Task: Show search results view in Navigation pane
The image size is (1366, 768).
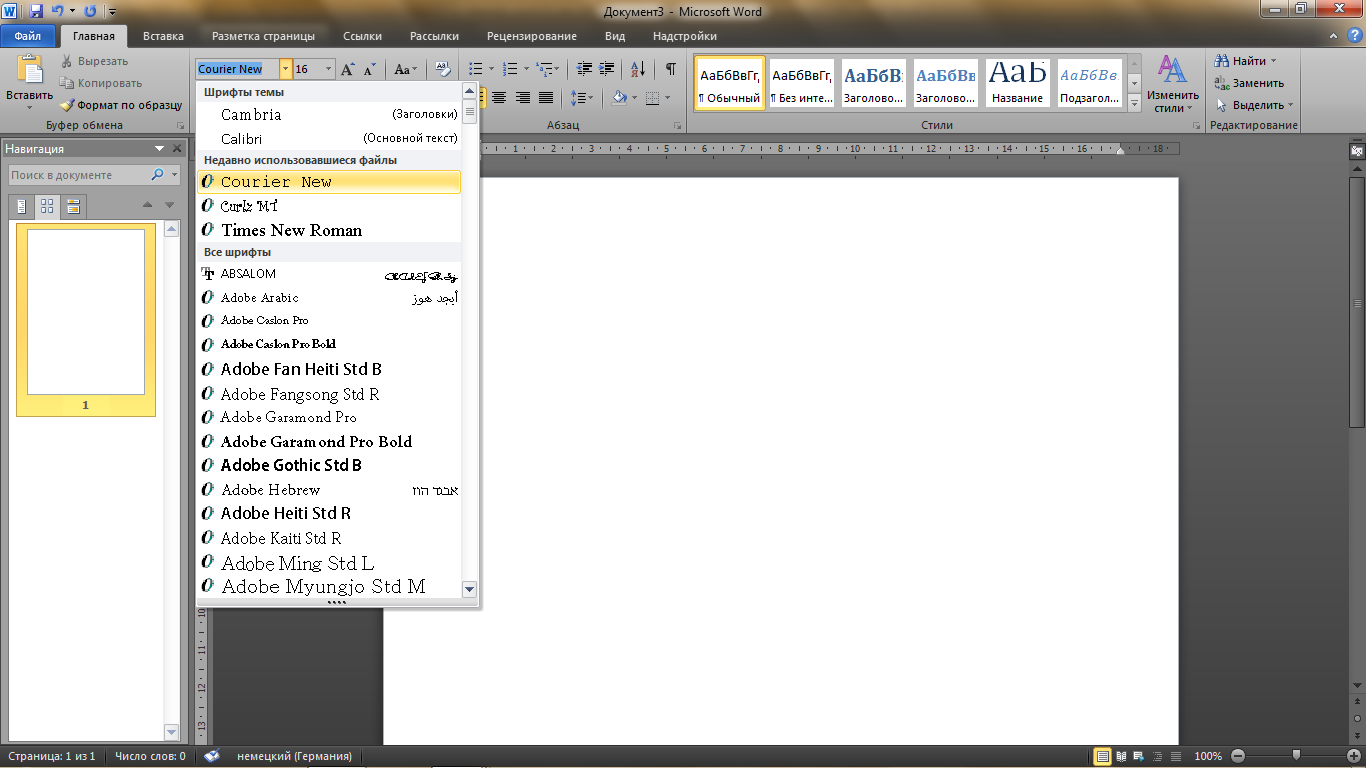Action: tap(73, 207)
